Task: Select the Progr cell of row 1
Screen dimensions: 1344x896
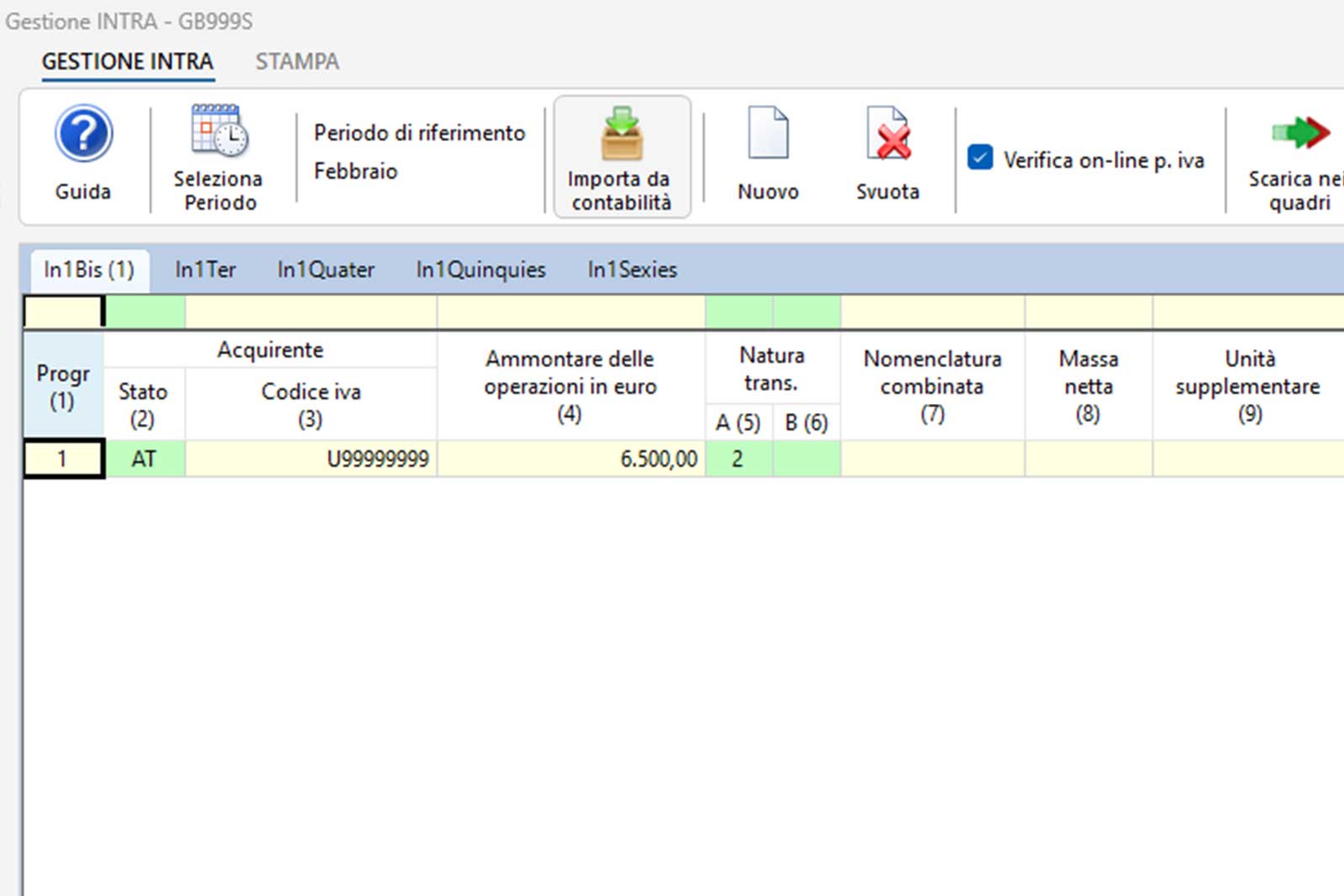Action: coord(63,459)
